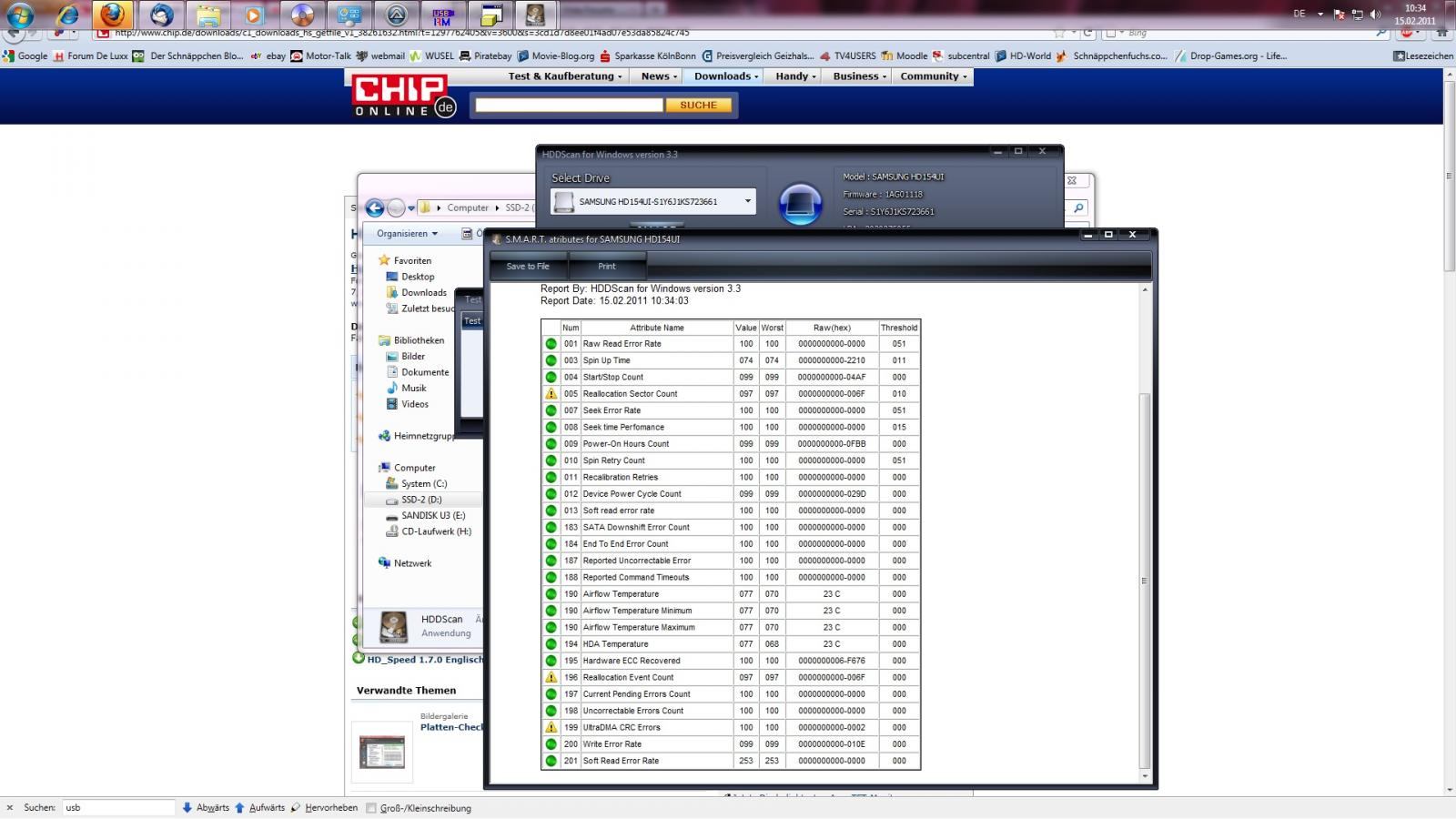Image resolution: width=1456 pixels, height=819 pixels.
Task: Open the Community dropdown on CHIP
Action: (934, 76)
